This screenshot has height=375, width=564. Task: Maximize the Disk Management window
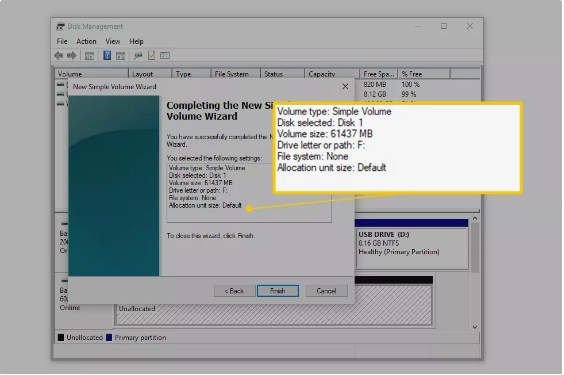pyautogui.click(x=444, y=26)
